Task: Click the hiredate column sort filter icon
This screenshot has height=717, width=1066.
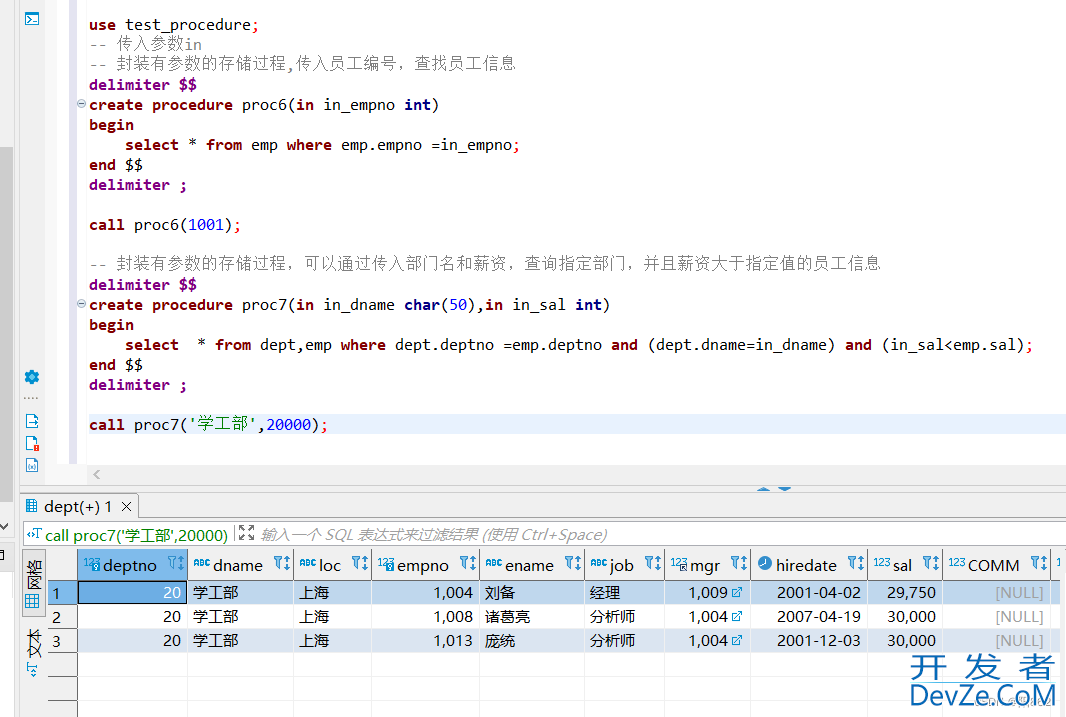Action: [856, 563]
